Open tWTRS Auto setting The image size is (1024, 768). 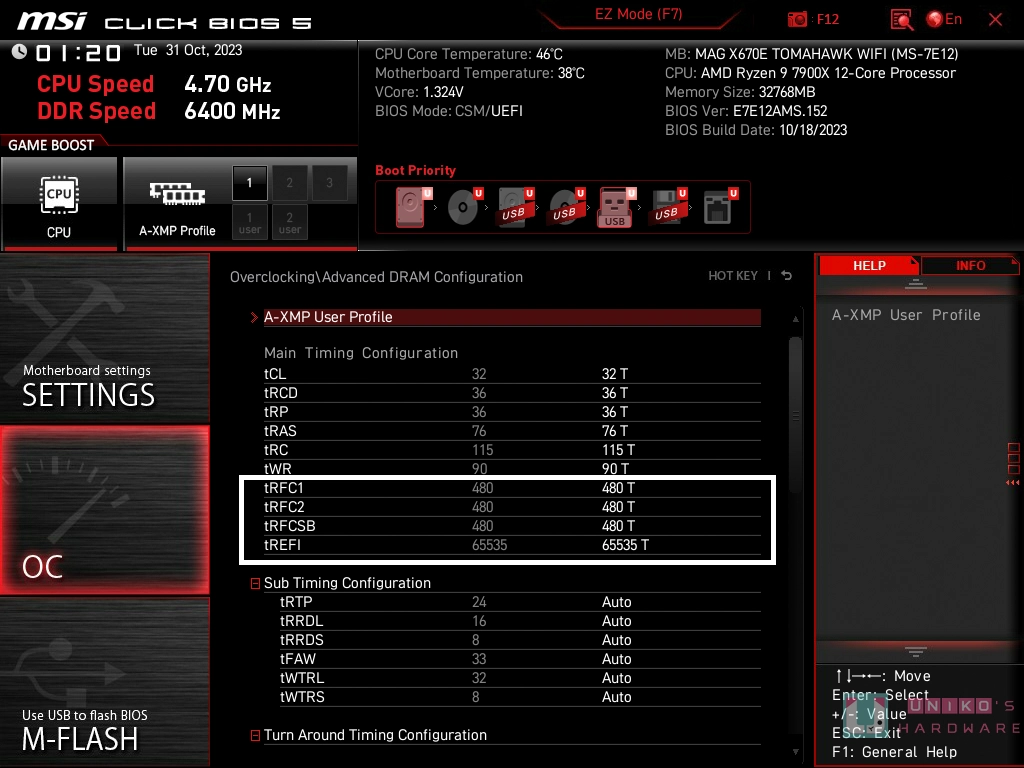(616, 697)
